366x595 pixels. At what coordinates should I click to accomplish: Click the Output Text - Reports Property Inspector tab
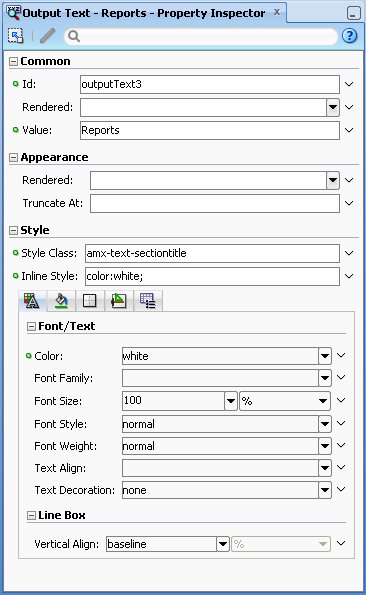144,13
